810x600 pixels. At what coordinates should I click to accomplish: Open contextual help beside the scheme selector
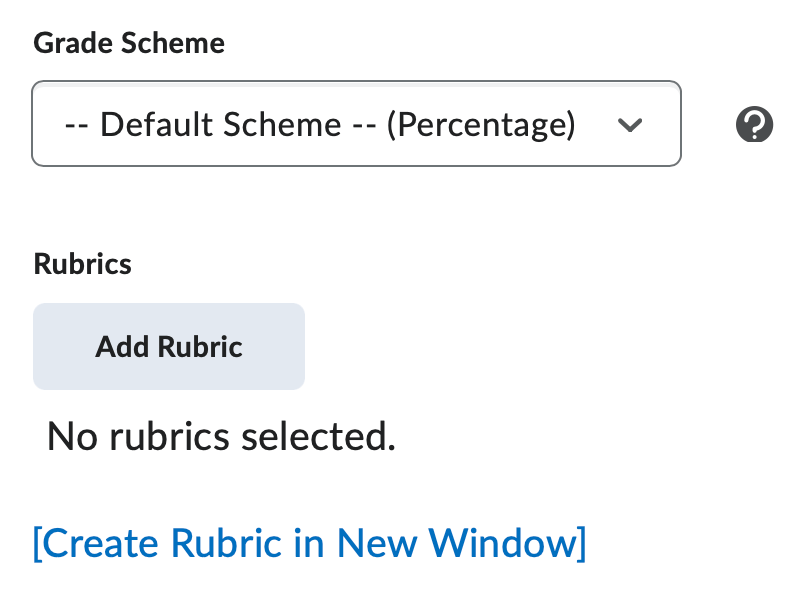coord(754,124)
